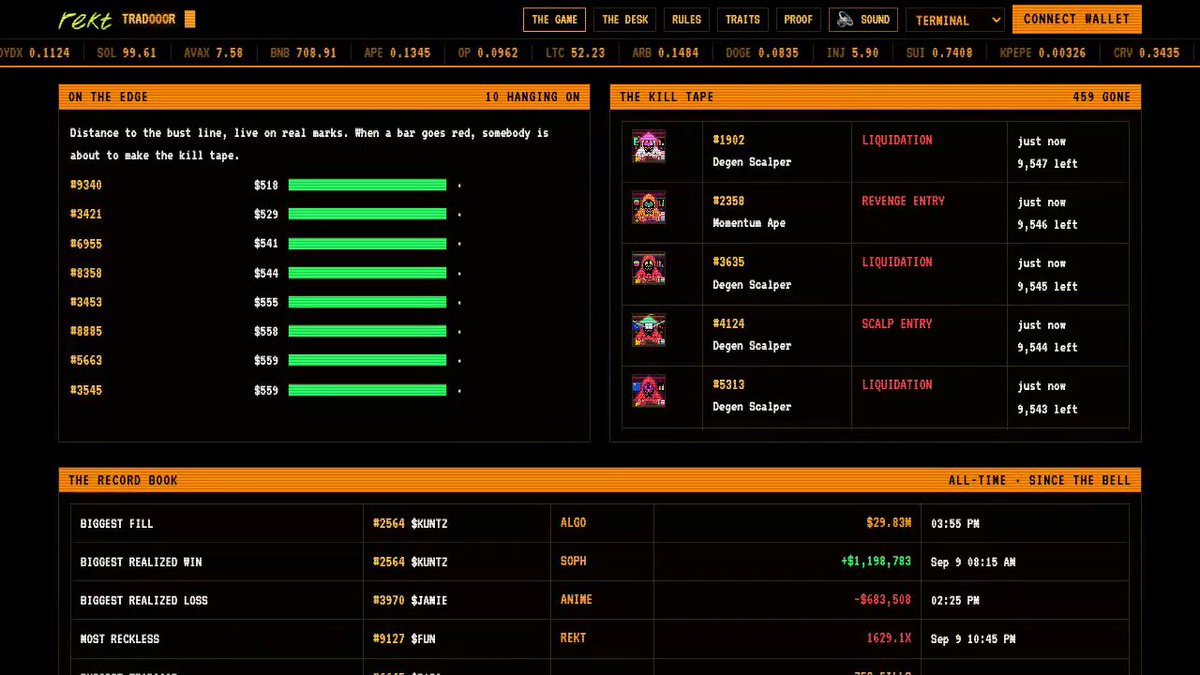
Task: Click the rekt logo
Action: [85, 19]
